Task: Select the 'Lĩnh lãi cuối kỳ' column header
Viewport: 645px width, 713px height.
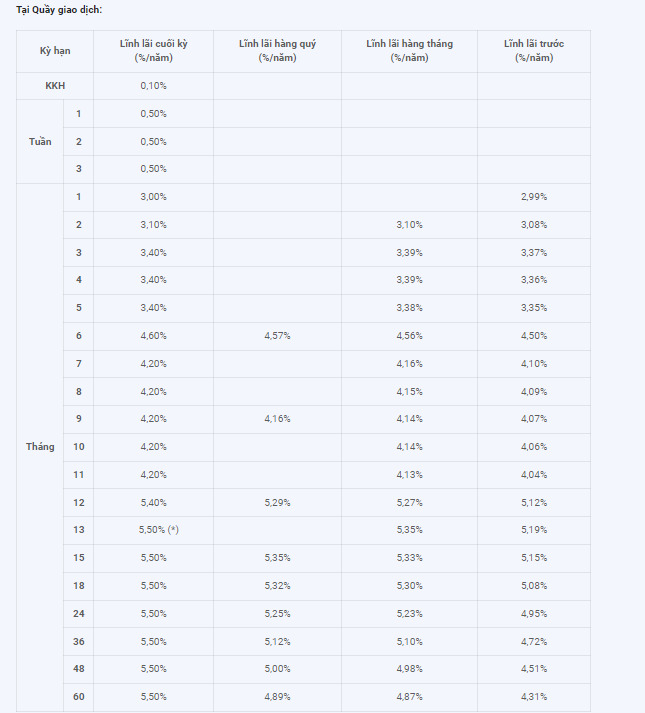Action: (x=153, y=50)
